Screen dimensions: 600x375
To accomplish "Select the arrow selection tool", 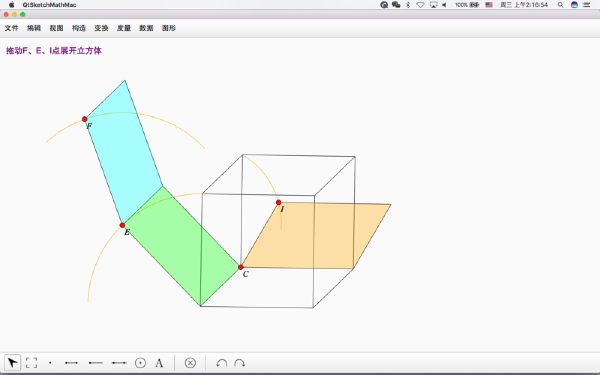I will coord(12,362).
